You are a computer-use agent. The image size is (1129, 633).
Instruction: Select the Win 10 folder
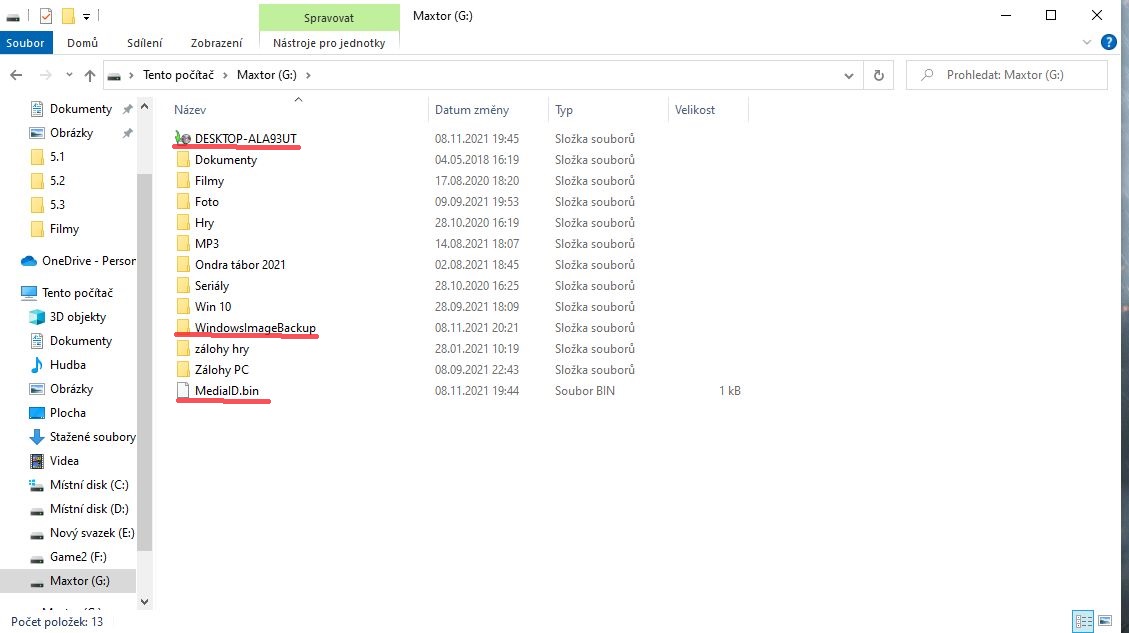(x=212, y=307)
